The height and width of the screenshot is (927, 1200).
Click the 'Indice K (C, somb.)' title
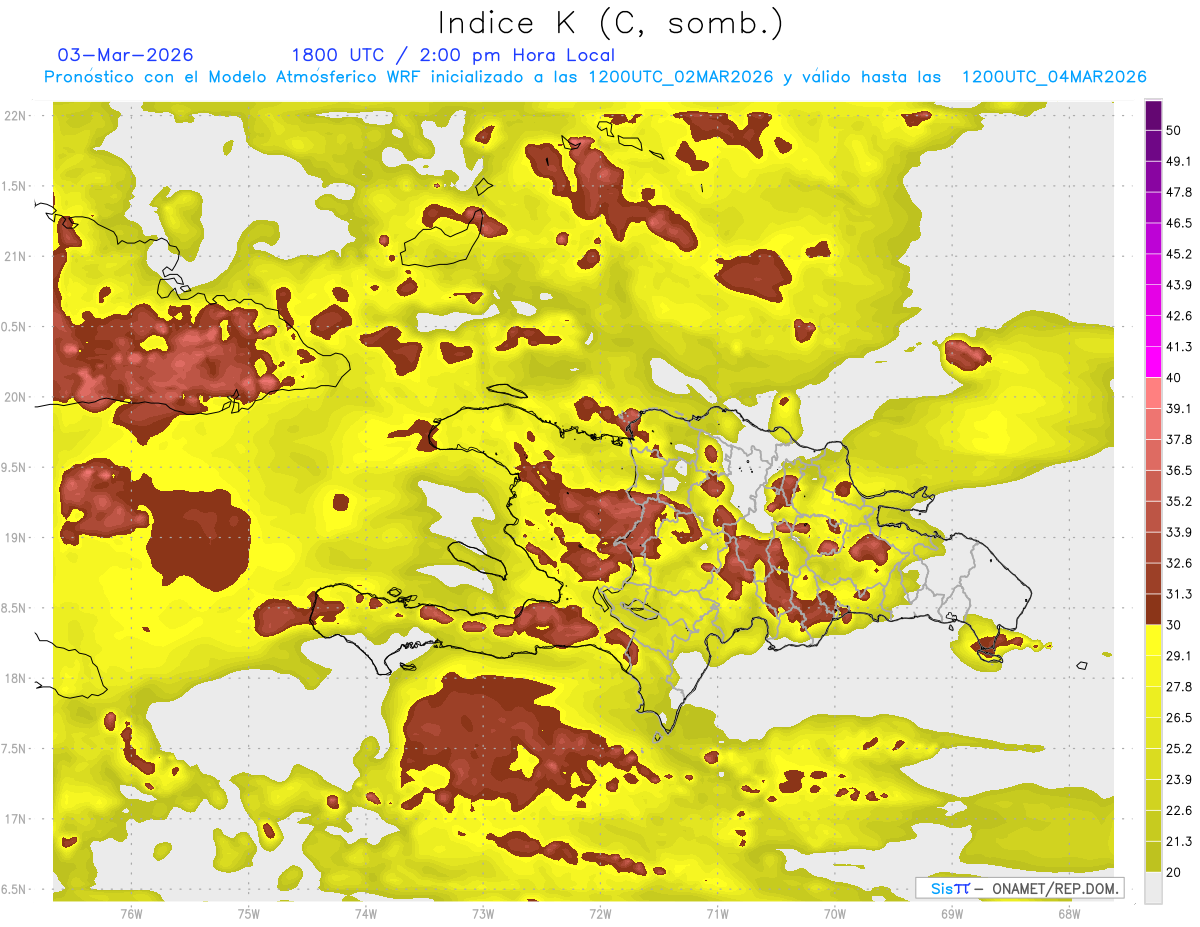pos(610,22)
